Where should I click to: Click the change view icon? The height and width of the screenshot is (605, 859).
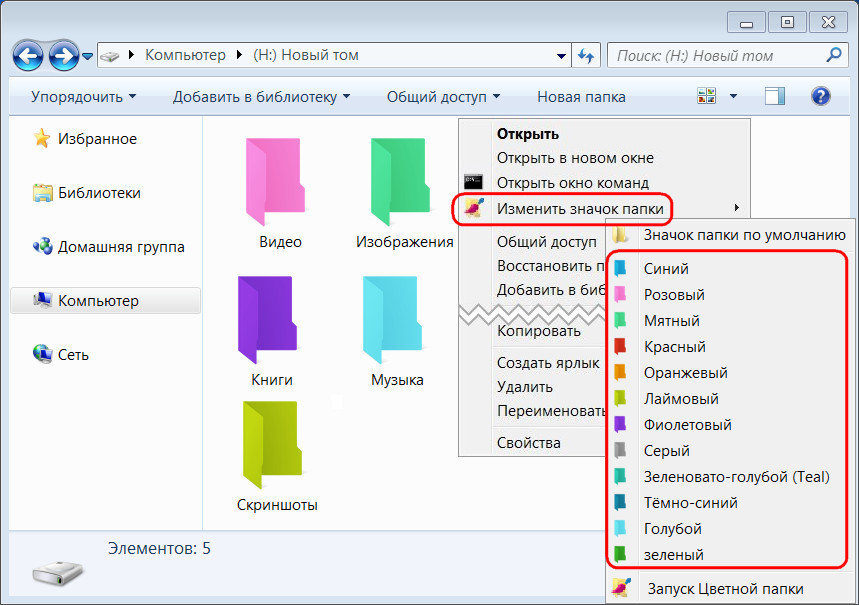pyautogui.click(x=706, y=96)
